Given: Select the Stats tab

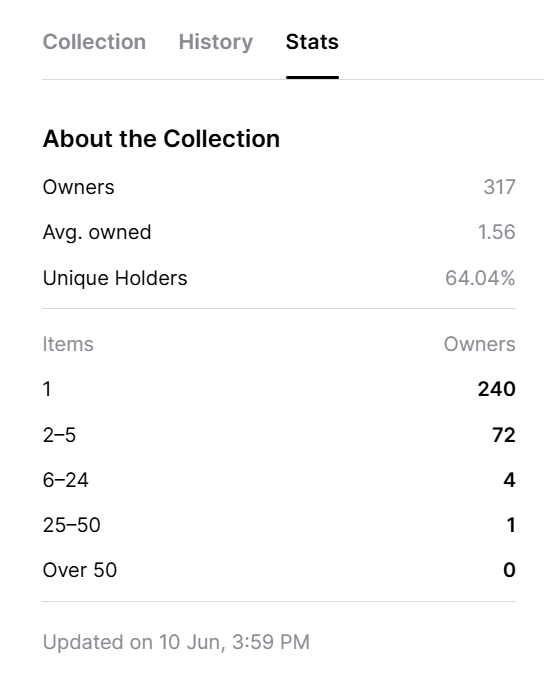Looking at the screenshot, I should pyautogui.click(x=312, y=42).
